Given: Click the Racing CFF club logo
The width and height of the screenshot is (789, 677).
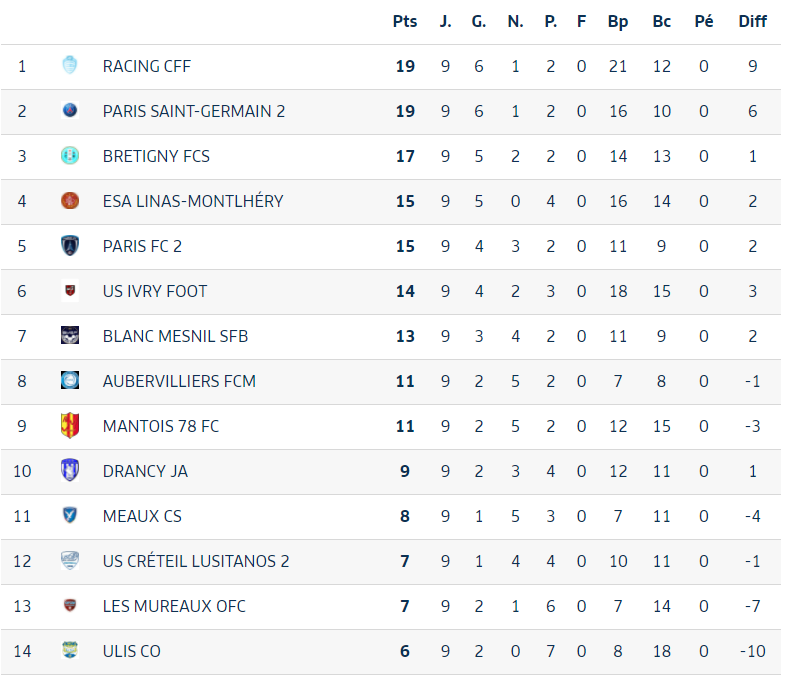Looking at the screenshot, I should (x=70, y=65).
